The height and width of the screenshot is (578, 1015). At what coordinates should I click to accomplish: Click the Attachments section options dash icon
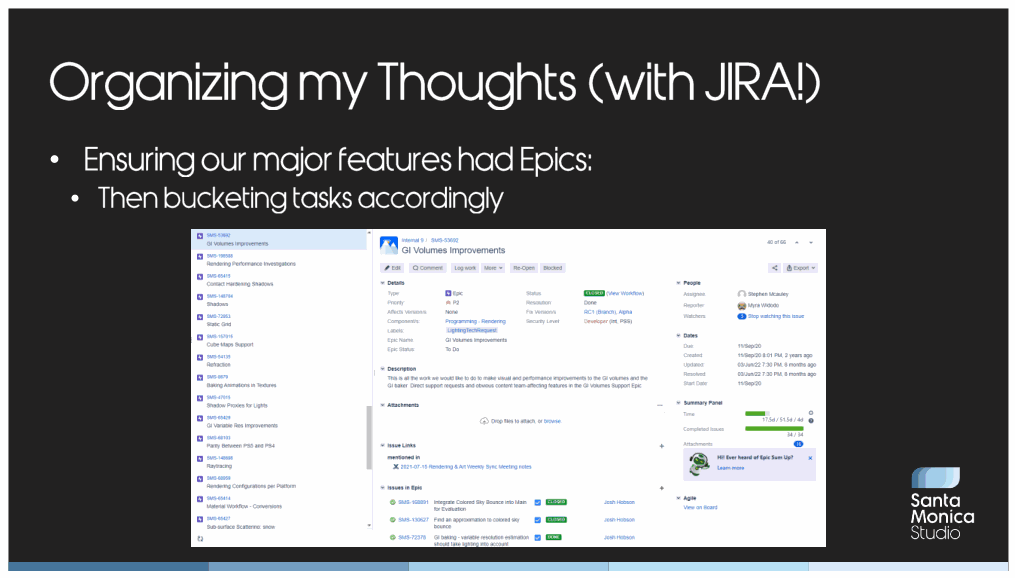[660, 406]
